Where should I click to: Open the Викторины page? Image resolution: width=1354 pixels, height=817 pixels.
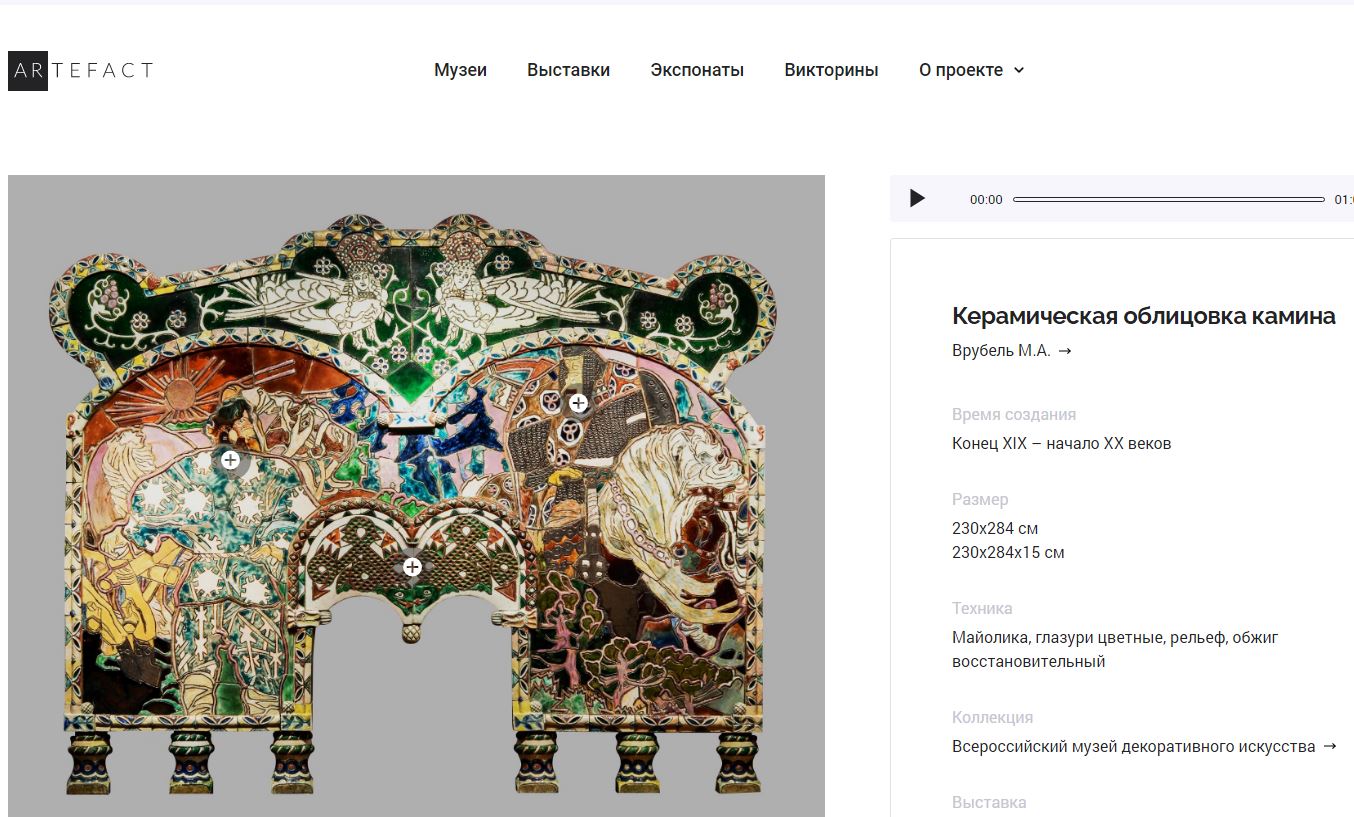pyautogui.click(x=831, y=70)
